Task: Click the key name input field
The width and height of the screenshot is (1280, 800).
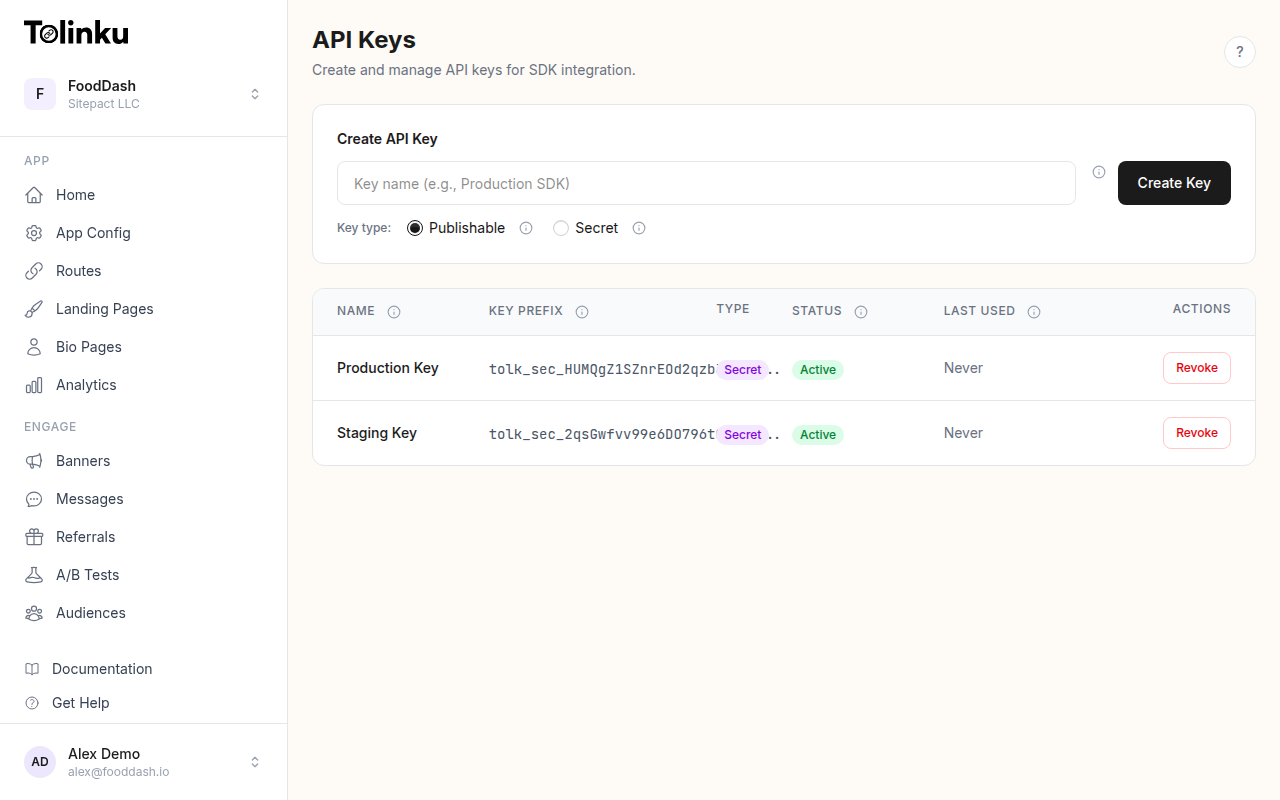Action: [x=706, y=183]
